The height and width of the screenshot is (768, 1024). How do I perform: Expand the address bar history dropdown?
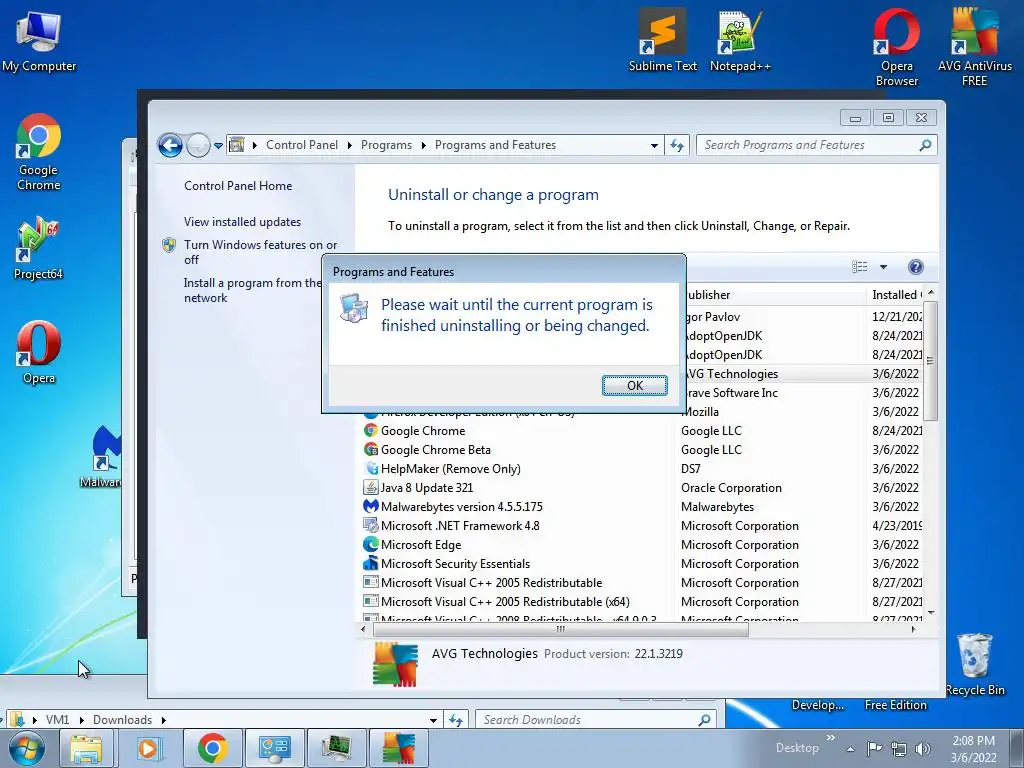point(654,146)
